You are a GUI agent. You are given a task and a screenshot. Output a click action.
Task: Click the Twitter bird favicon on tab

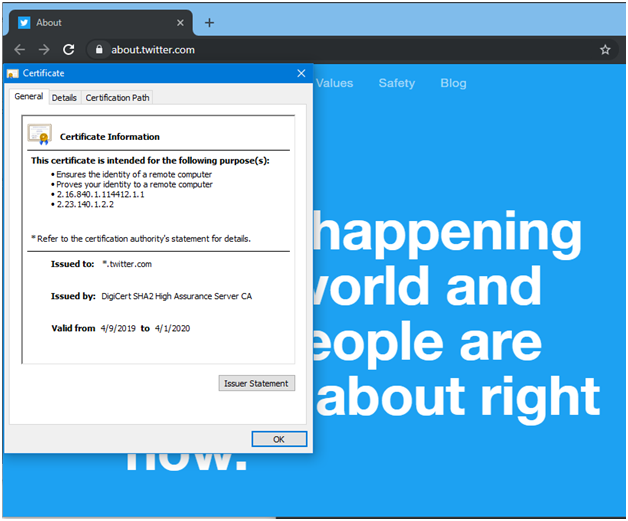tap(24, 23)
